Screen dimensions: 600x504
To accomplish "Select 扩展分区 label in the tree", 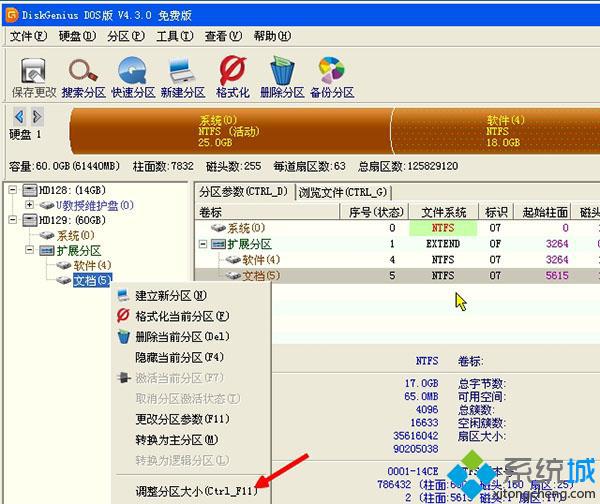I will [x=79, y=251].
